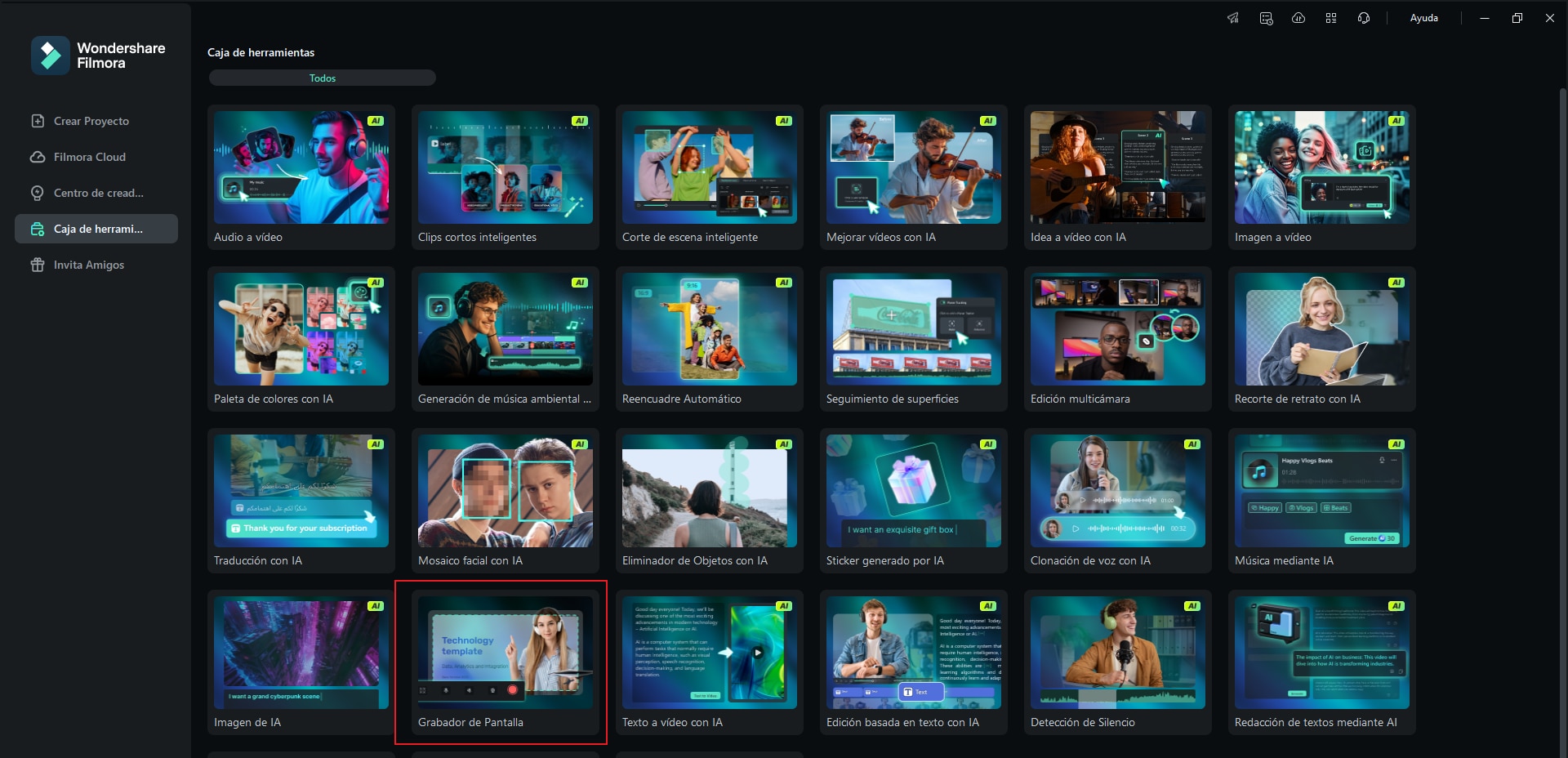Open the cloud upload icon in the titlebar
Viewport: 1568px width, 758px height.
(1298, 17)
